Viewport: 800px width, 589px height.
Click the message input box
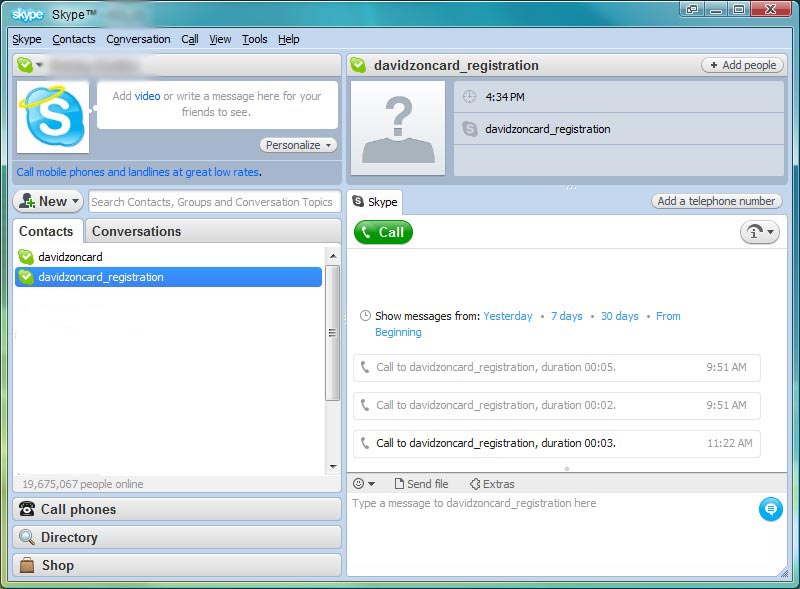point(551,533)
